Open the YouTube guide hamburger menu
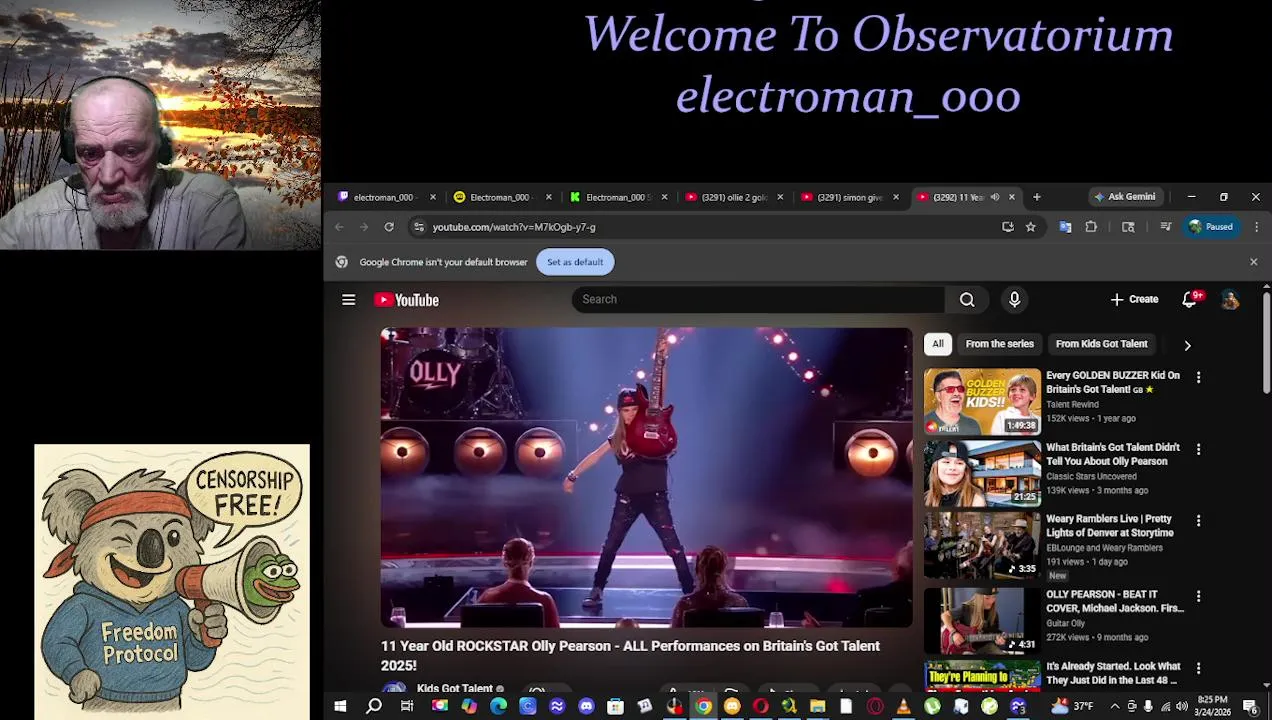The image size is (1272, 720). [348, 300]
